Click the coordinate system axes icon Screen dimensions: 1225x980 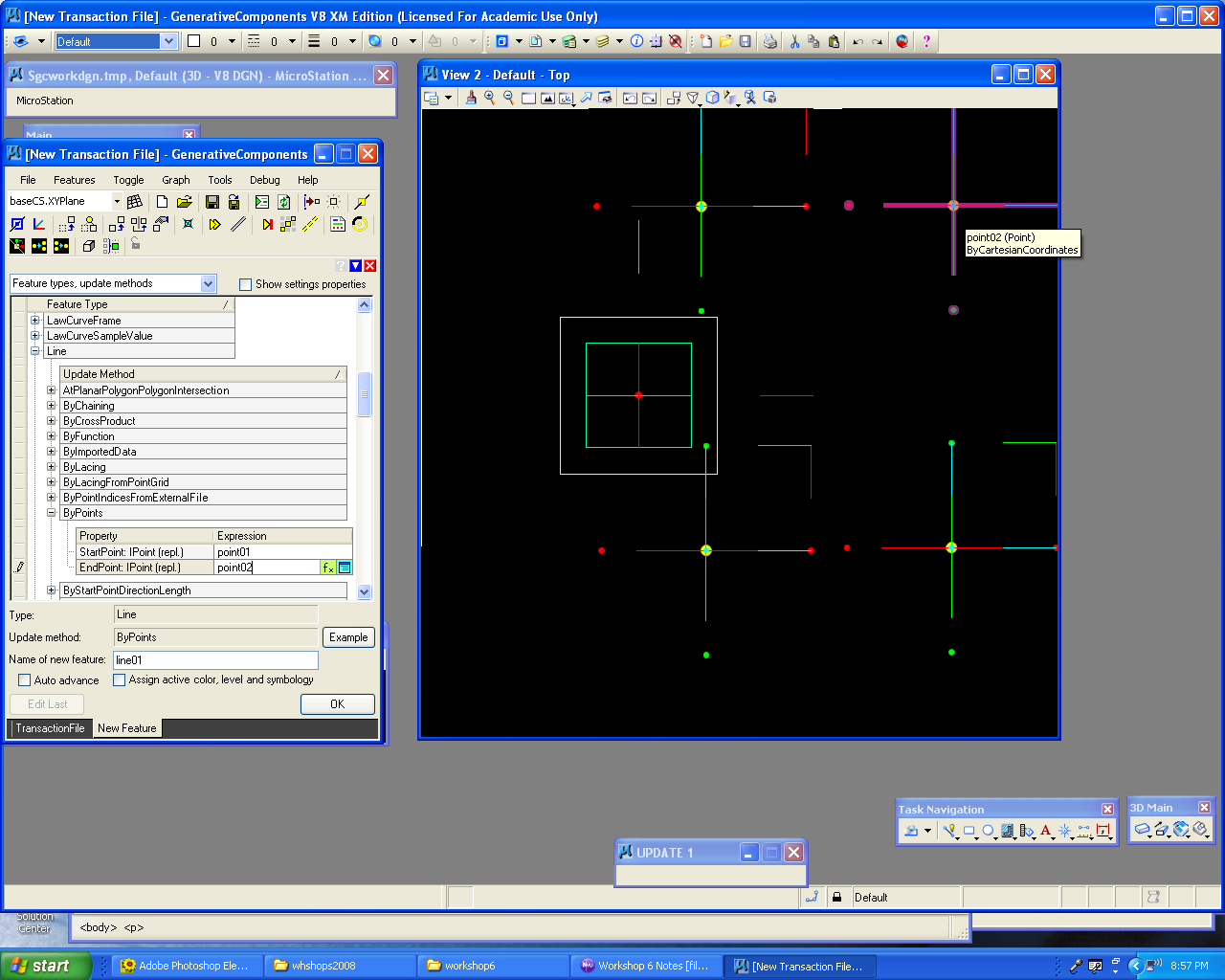point(39,224)
